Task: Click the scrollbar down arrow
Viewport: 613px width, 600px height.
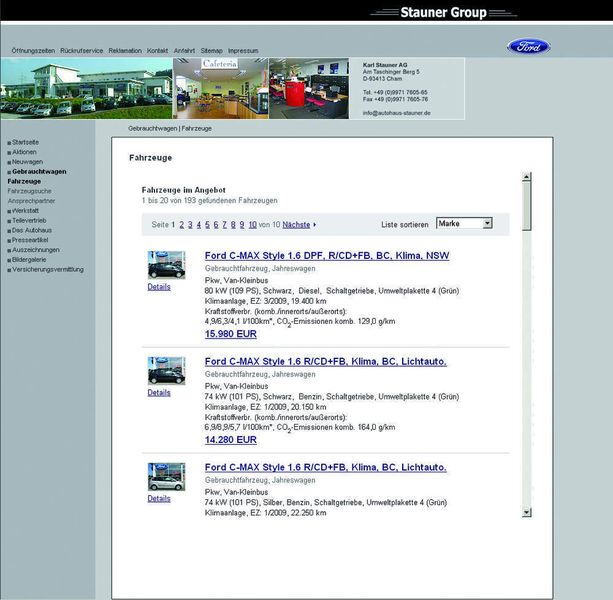Action: [527, 512]
